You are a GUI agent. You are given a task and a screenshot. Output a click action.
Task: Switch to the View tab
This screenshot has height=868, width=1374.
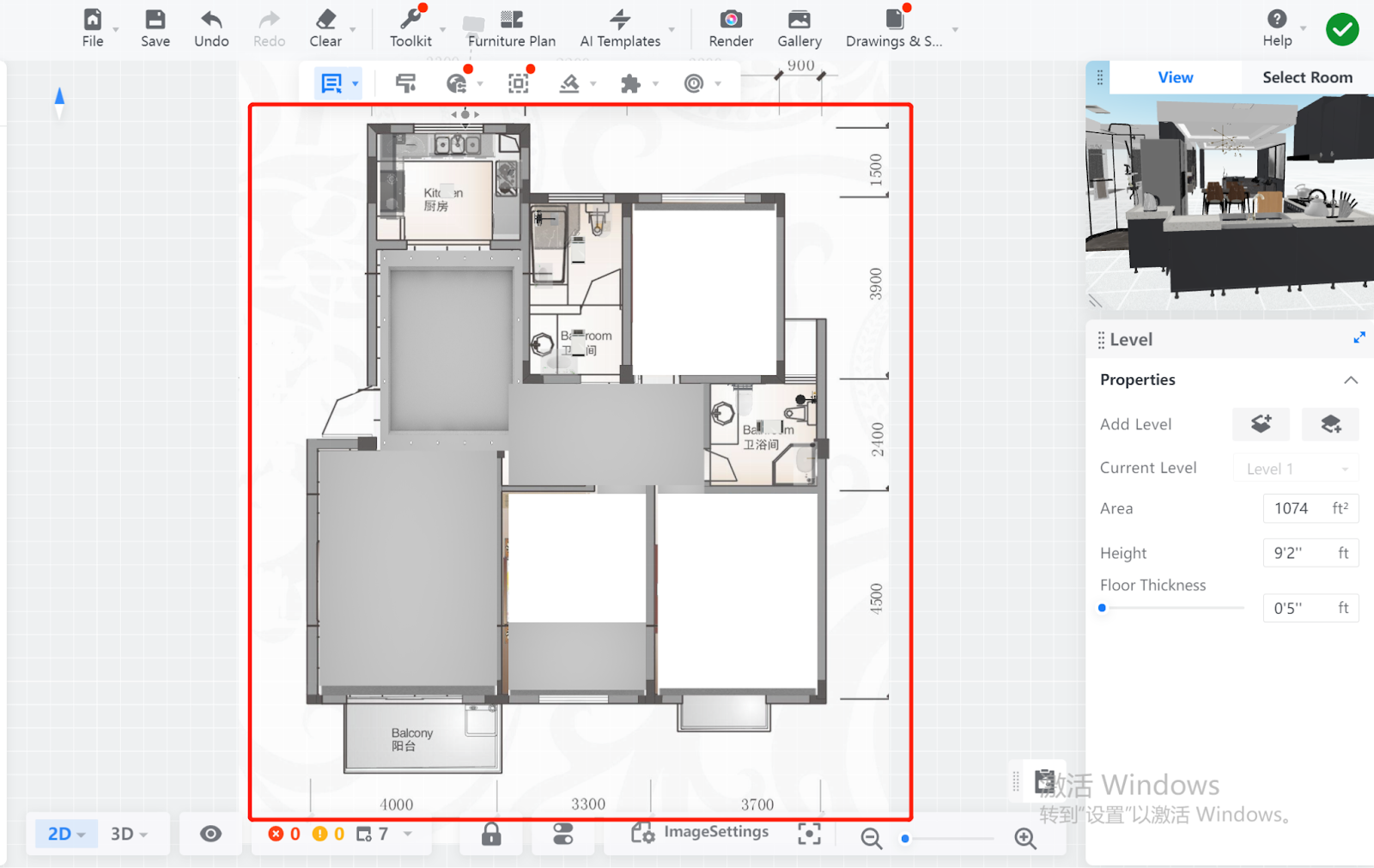(1174, 77)
